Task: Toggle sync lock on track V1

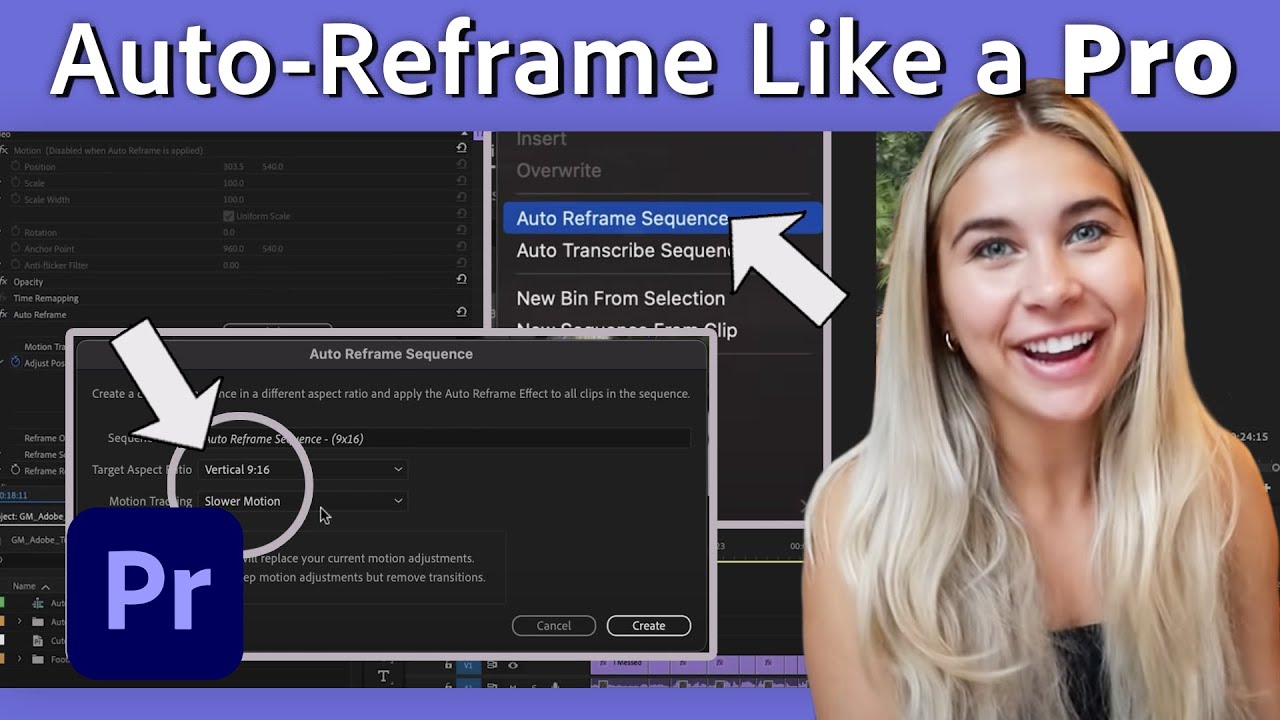Action: tap(491, 665)
